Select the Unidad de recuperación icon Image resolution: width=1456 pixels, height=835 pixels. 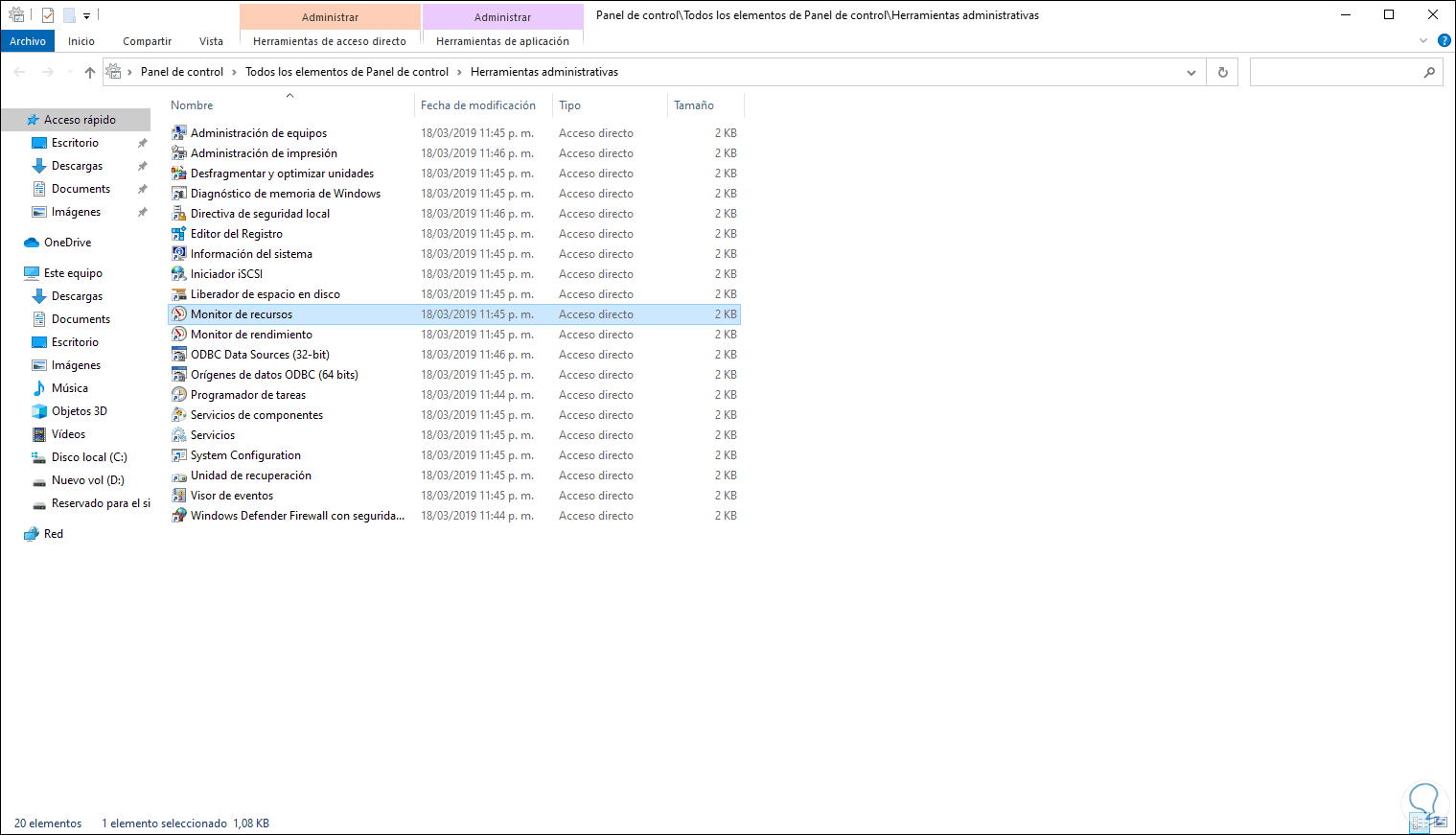tap(179, 475)
